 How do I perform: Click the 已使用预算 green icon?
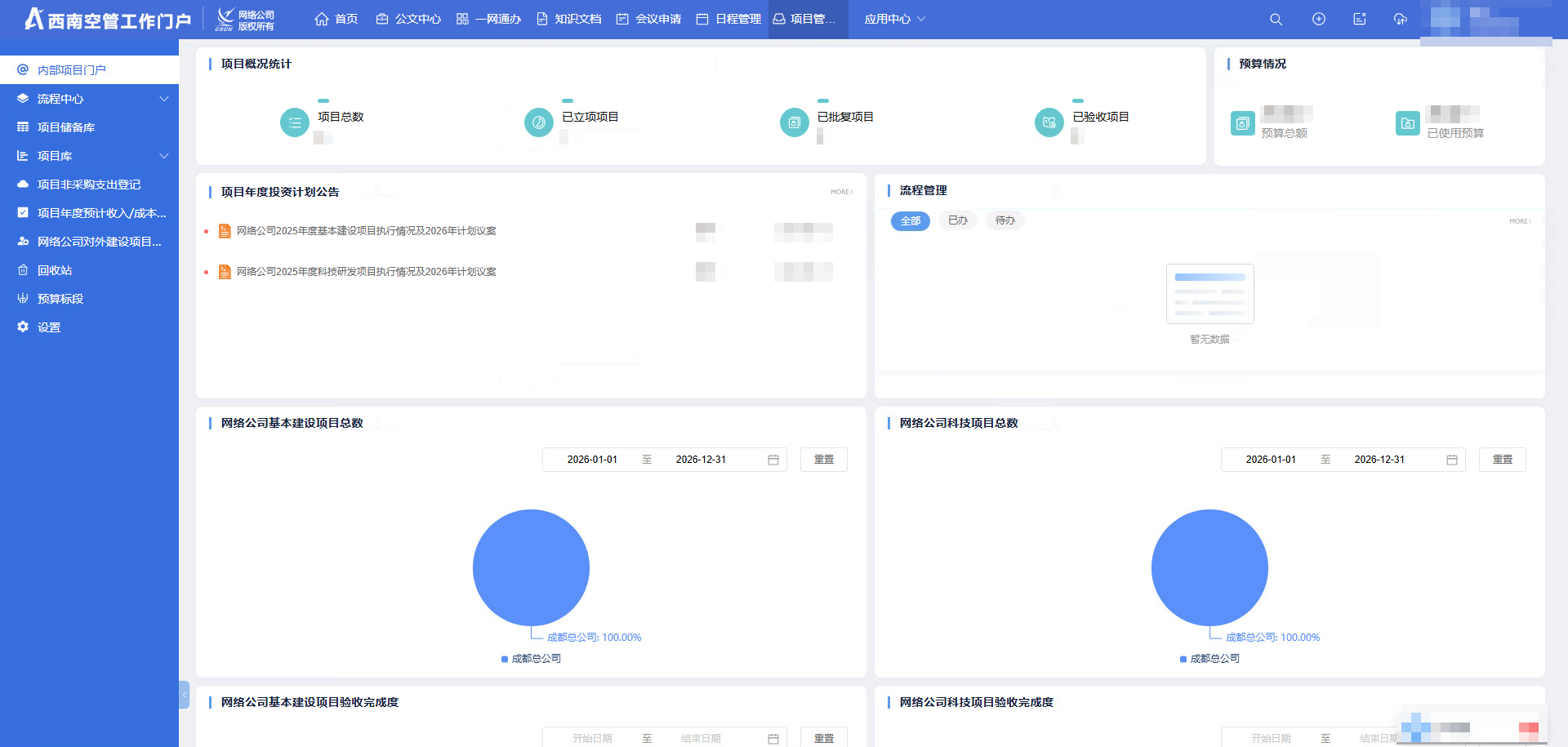pyautogui.click(x=1408, y=123)
